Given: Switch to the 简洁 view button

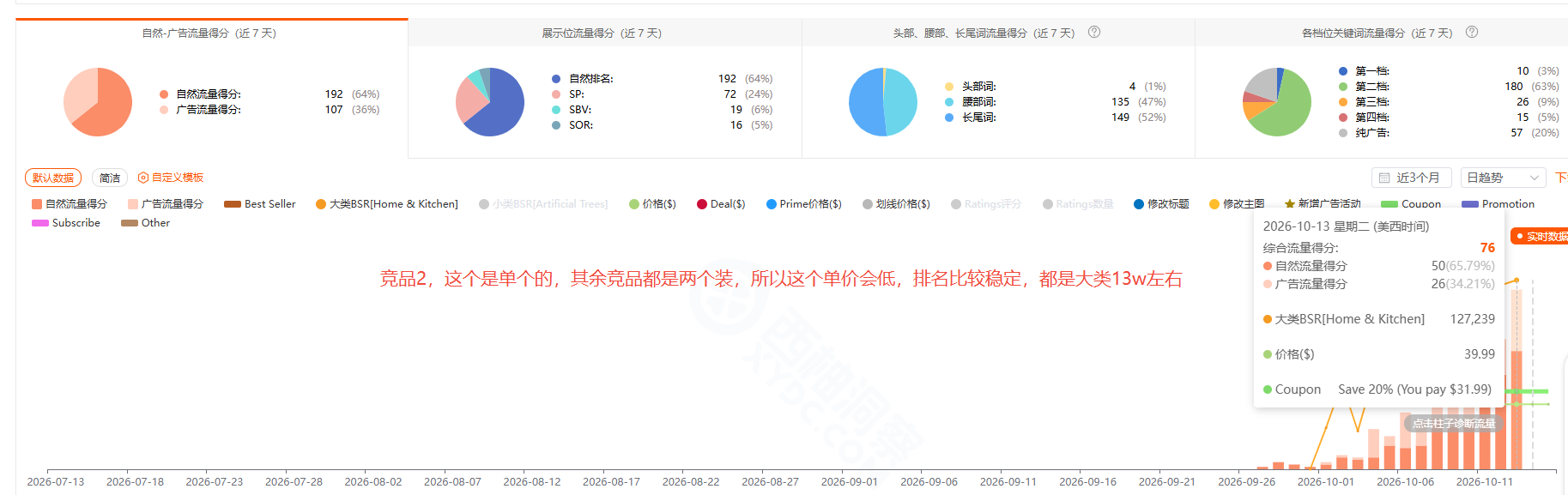Looking at the screenshot, I should [x=110, y=178].
